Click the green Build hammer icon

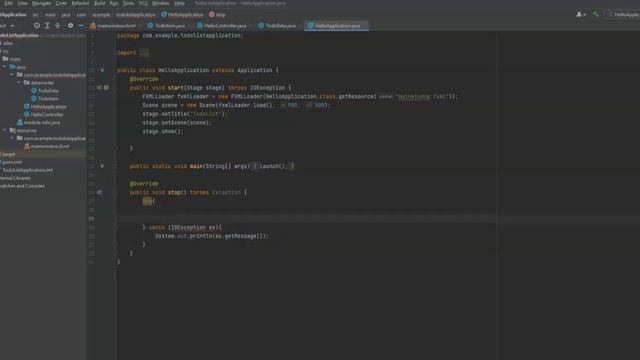[596, 15]
